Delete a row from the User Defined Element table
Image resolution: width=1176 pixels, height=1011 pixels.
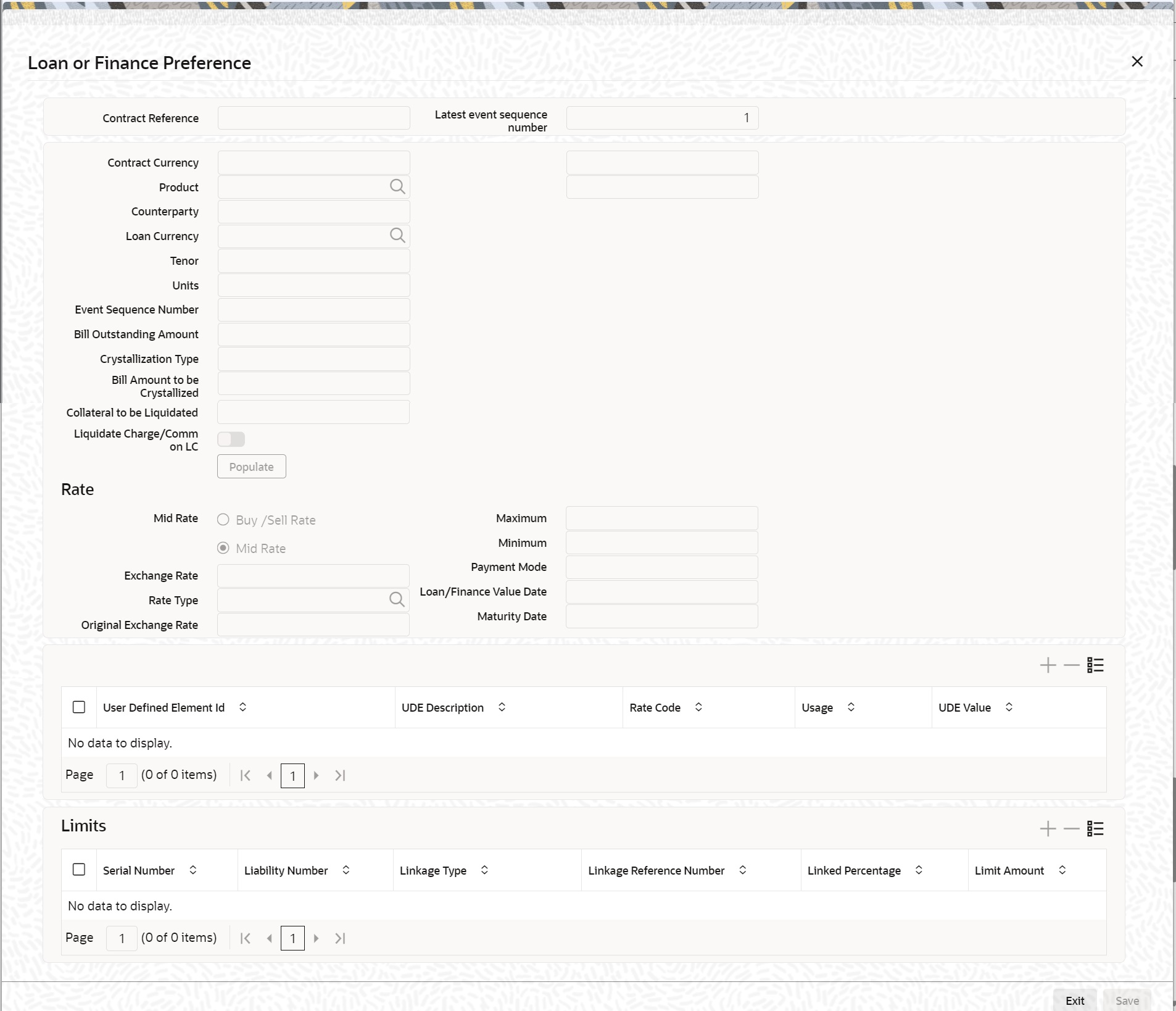click(1072, 665)
